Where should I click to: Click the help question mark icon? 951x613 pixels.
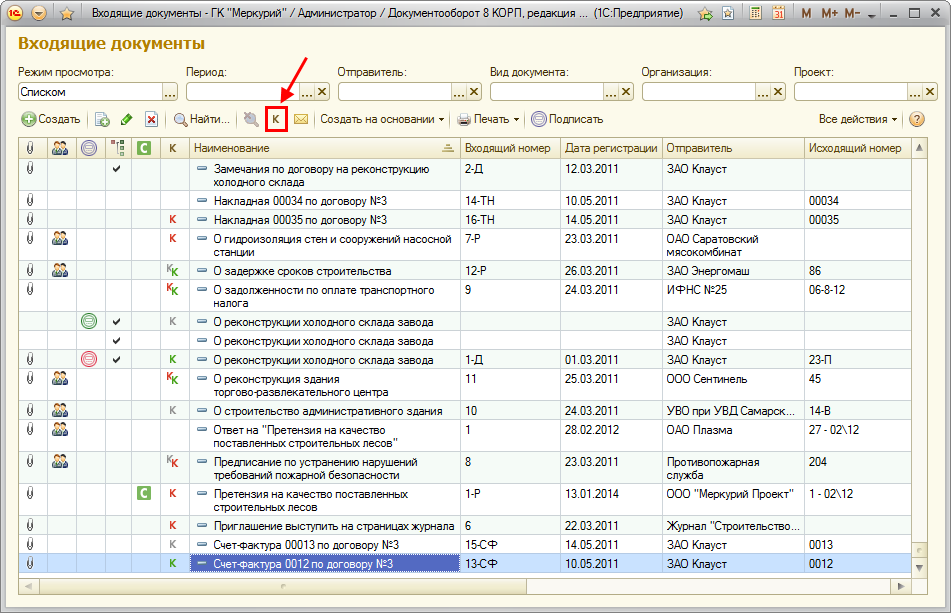click(917, 119)
